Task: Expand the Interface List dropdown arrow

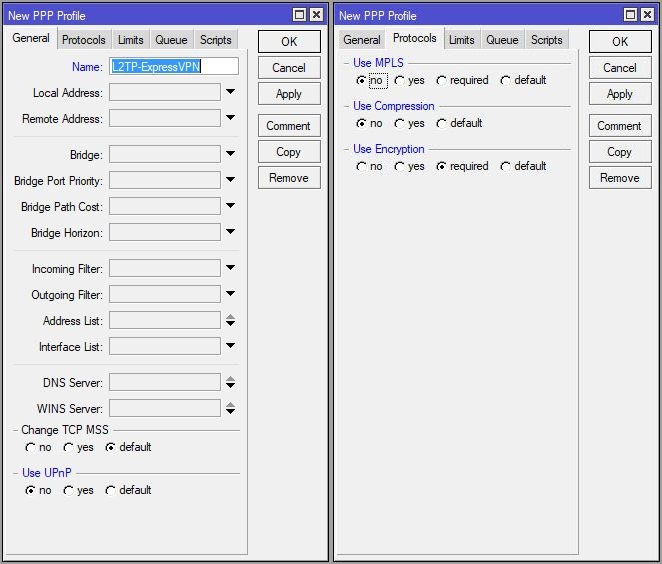Action: [230, 346]
